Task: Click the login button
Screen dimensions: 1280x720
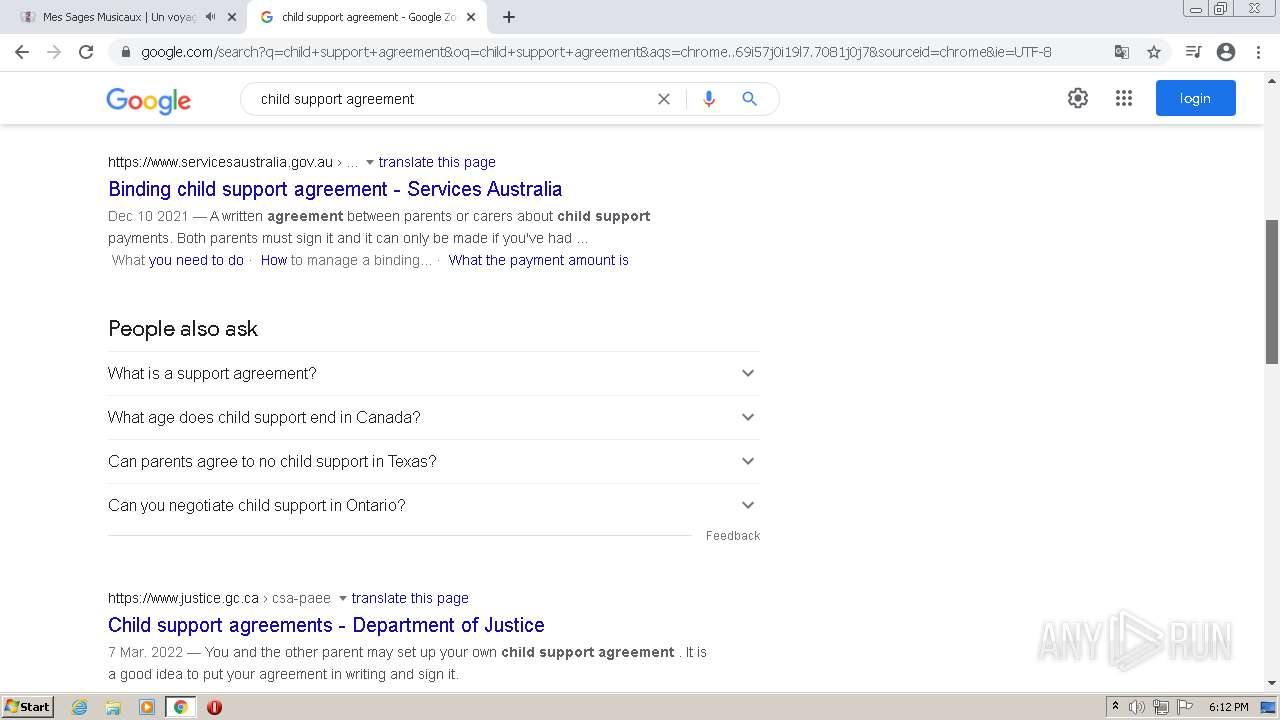Action: pyautogui.click(x=1195, y=98)
